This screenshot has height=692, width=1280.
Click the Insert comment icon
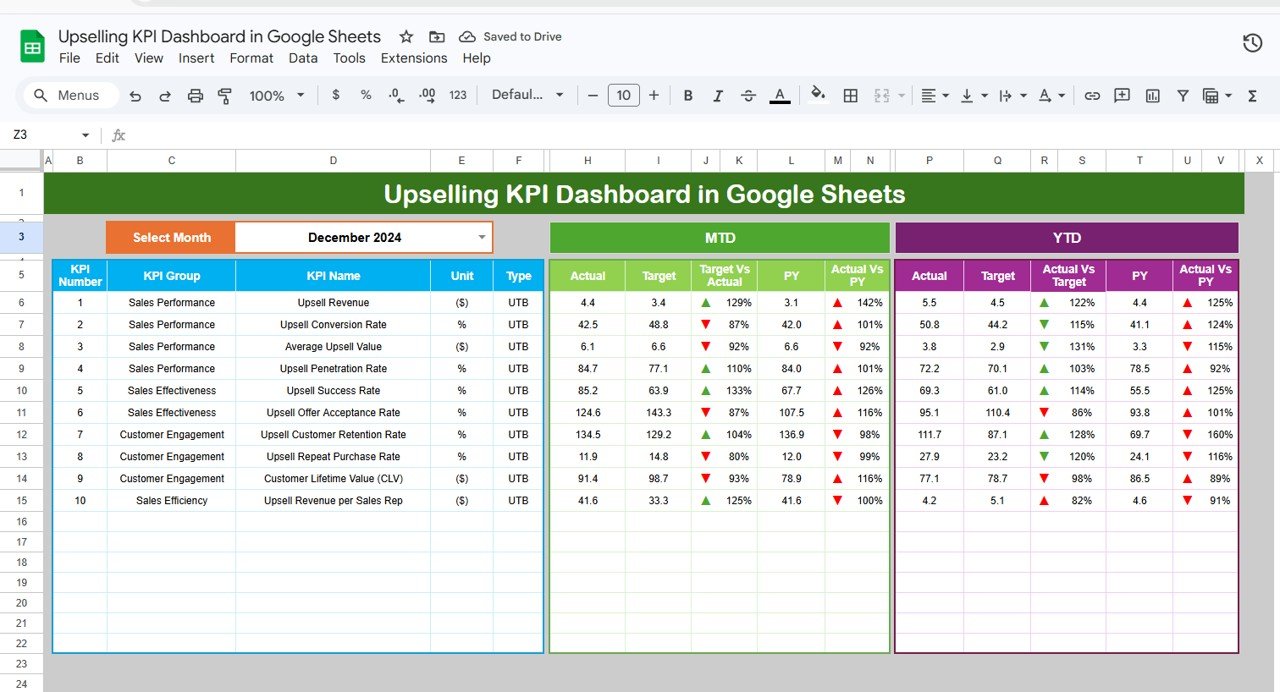click(1122, 95)
